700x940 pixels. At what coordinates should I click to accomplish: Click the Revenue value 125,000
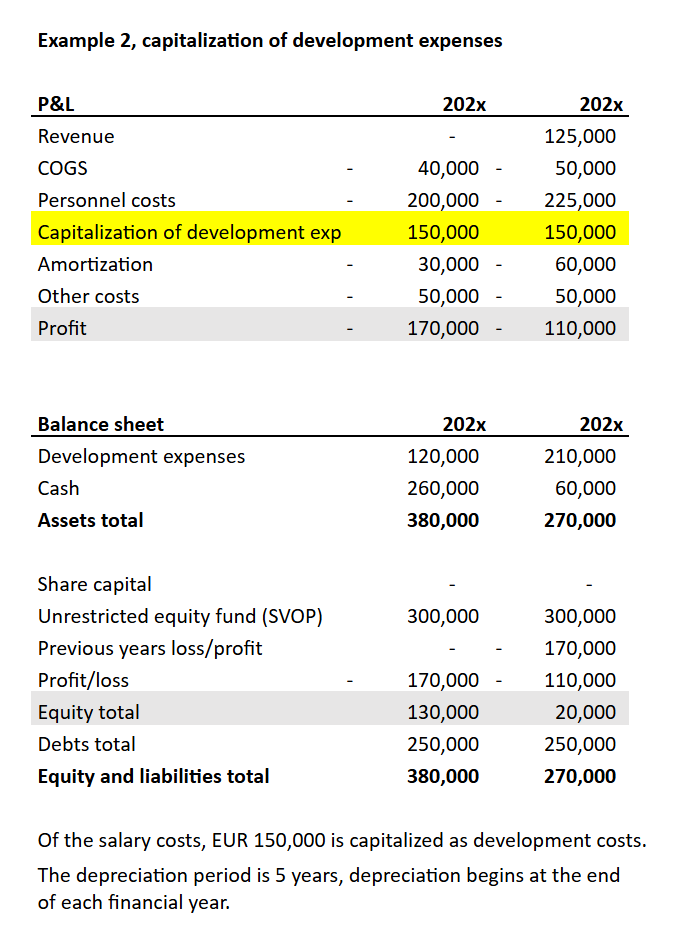(x=580, y=136)
